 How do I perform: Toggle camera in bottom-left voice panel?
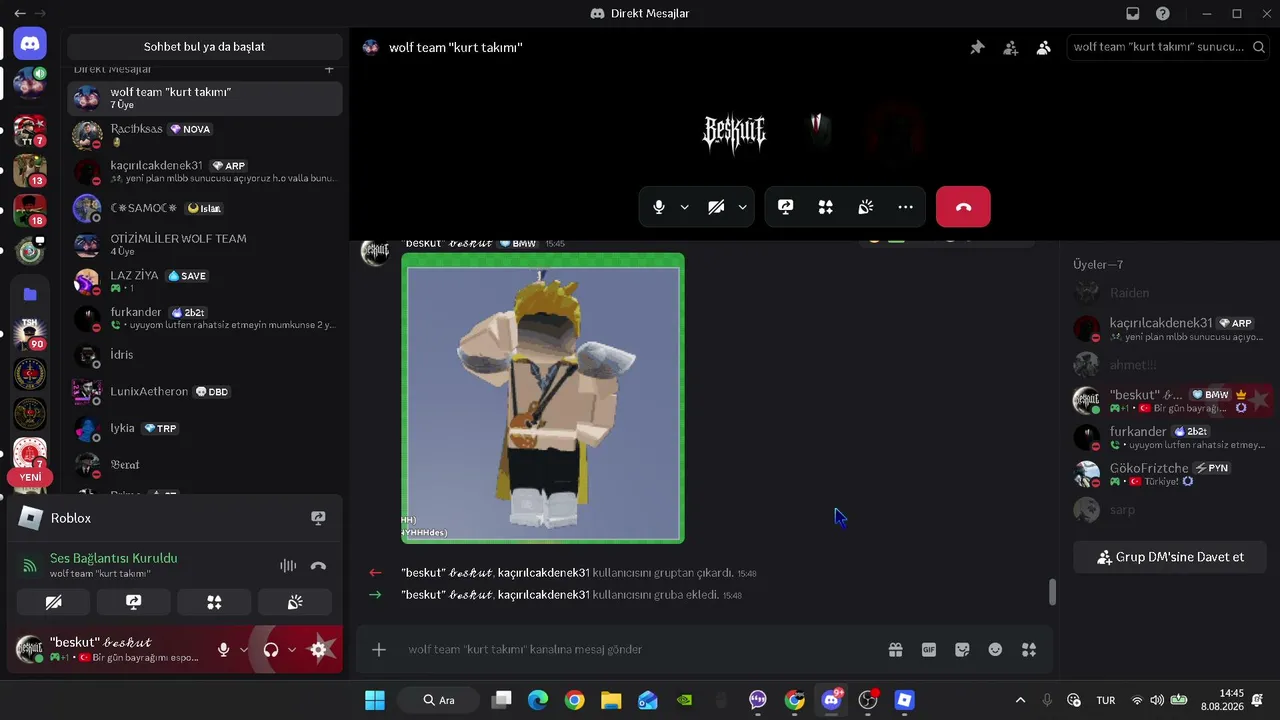pyautogui.click(x=54, y=602)
